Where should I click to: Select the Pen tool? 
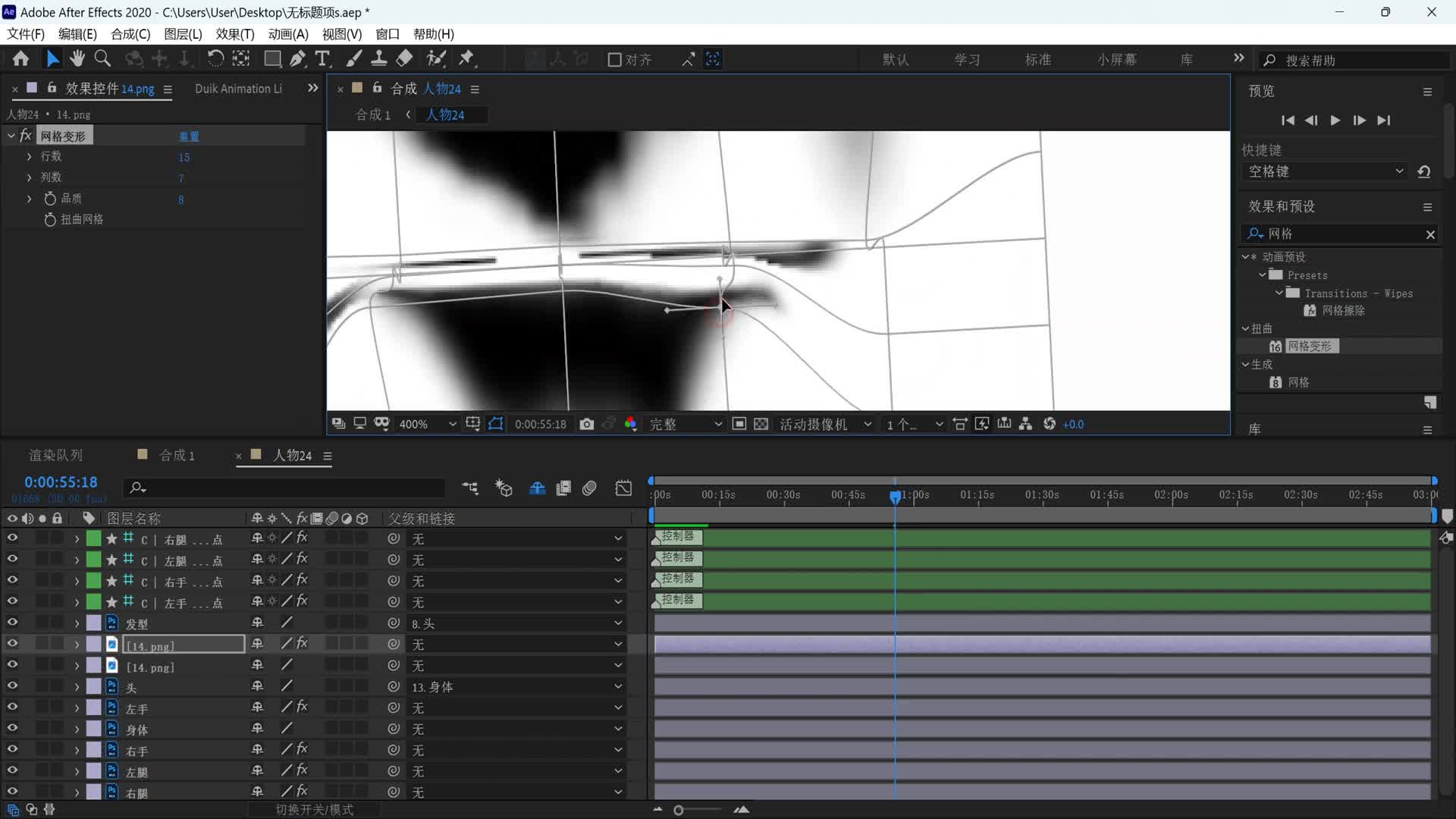pos(298,59)
